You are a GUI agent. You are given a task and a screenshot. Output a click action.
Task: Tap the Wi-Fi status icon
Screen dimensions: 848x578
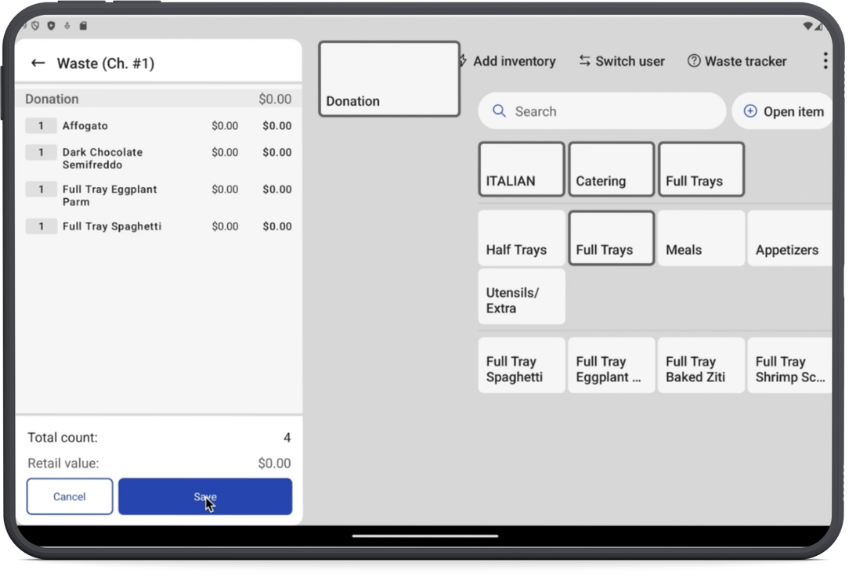tap(808, 25)
